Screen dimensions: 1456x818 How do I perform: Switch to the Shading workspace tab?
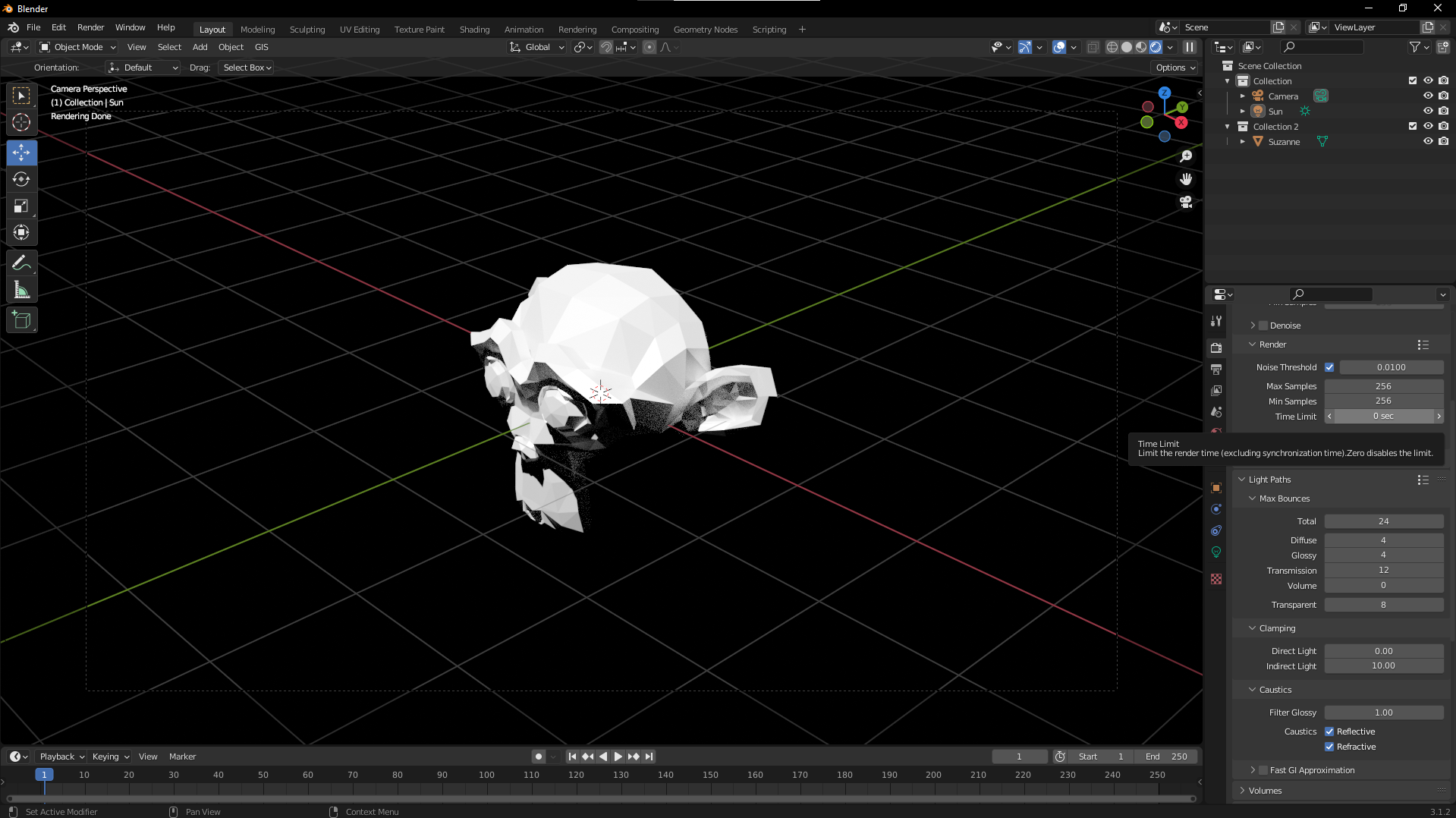[474, 30]
